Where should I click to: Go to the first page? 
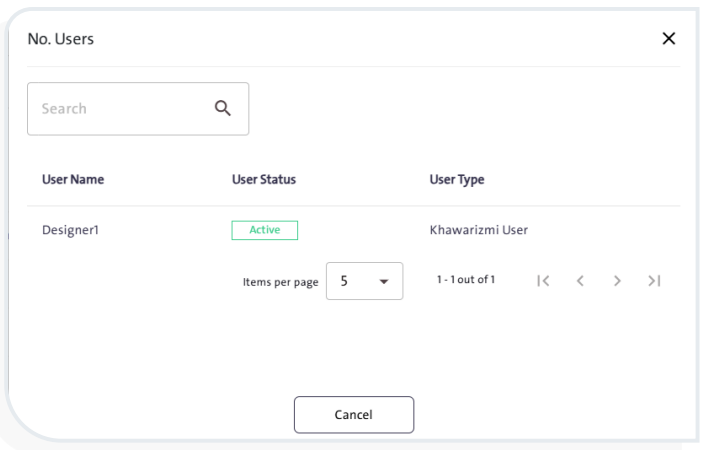click(x=543, y=281)
